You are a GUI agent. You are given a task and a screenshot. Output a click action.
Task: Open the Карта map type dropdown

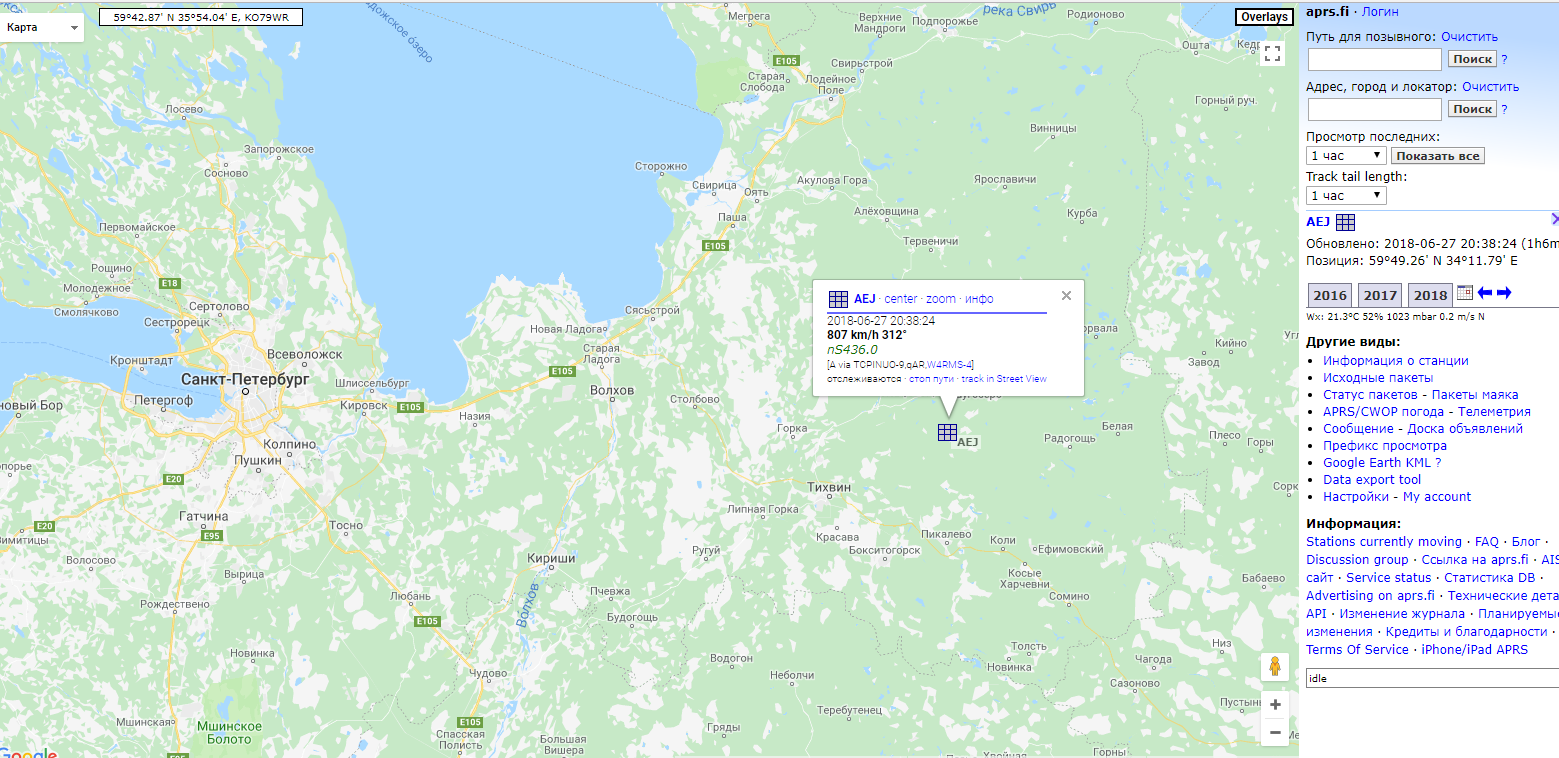[x=42, y=27]
